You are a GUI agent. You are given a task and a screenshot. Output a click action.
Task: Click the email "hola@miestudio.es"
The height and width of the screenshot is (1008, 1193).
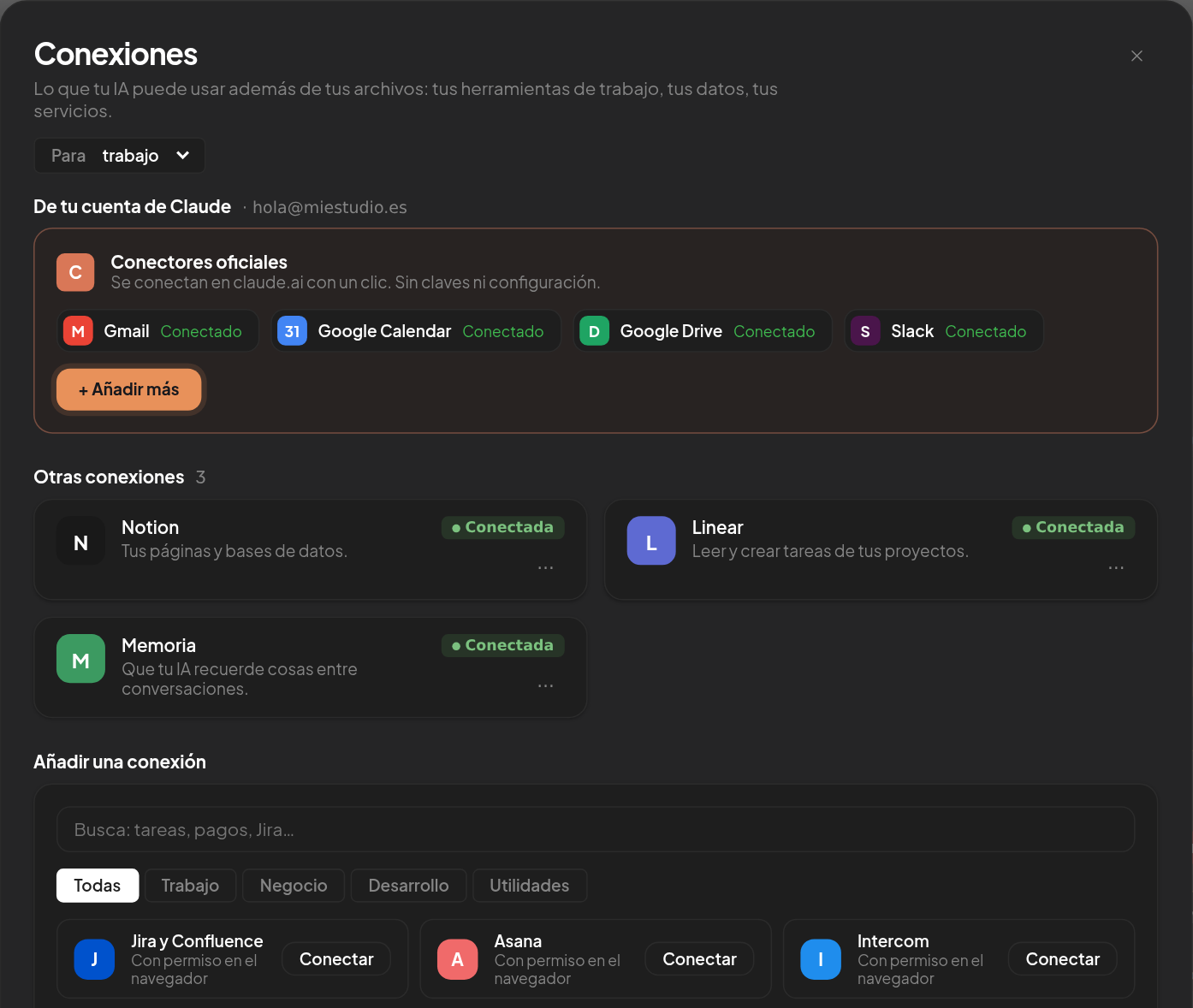tap(330, 207)
